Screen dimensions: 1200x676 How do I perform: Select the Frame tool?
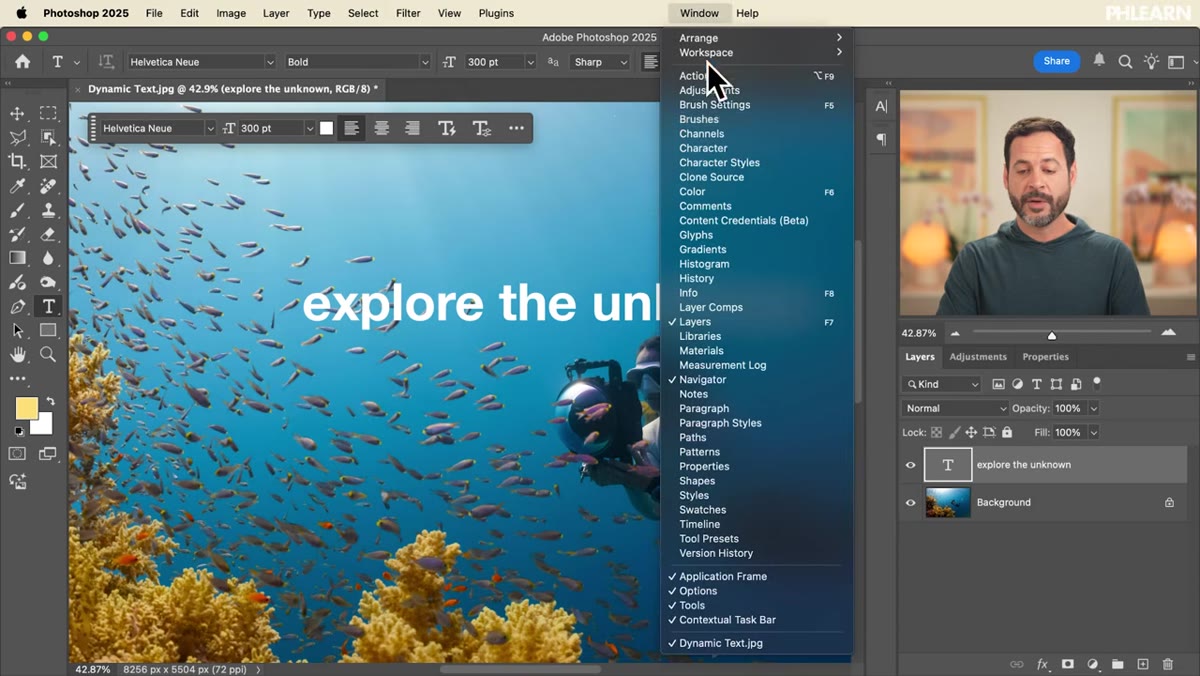tap(48, 161)
